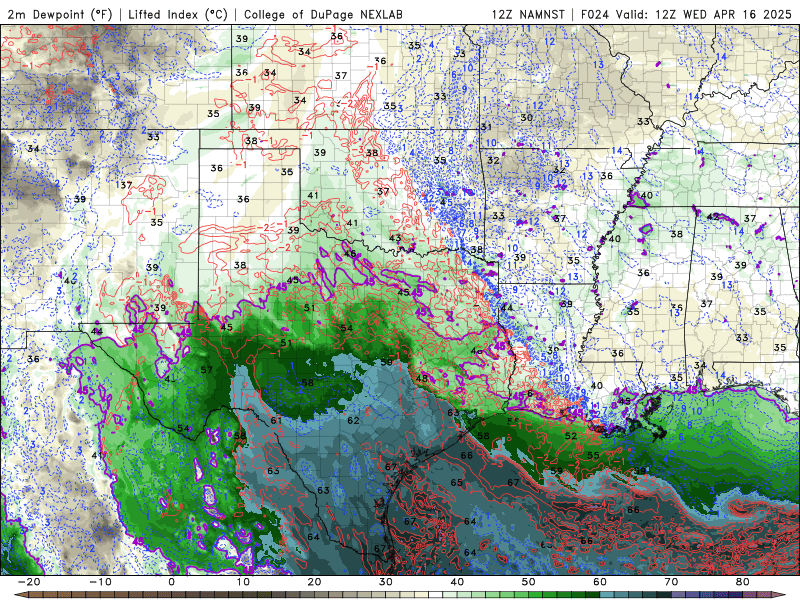
Task: Click the black '57' dewpoint value in west Texas
Action: [x=206, y=370]
